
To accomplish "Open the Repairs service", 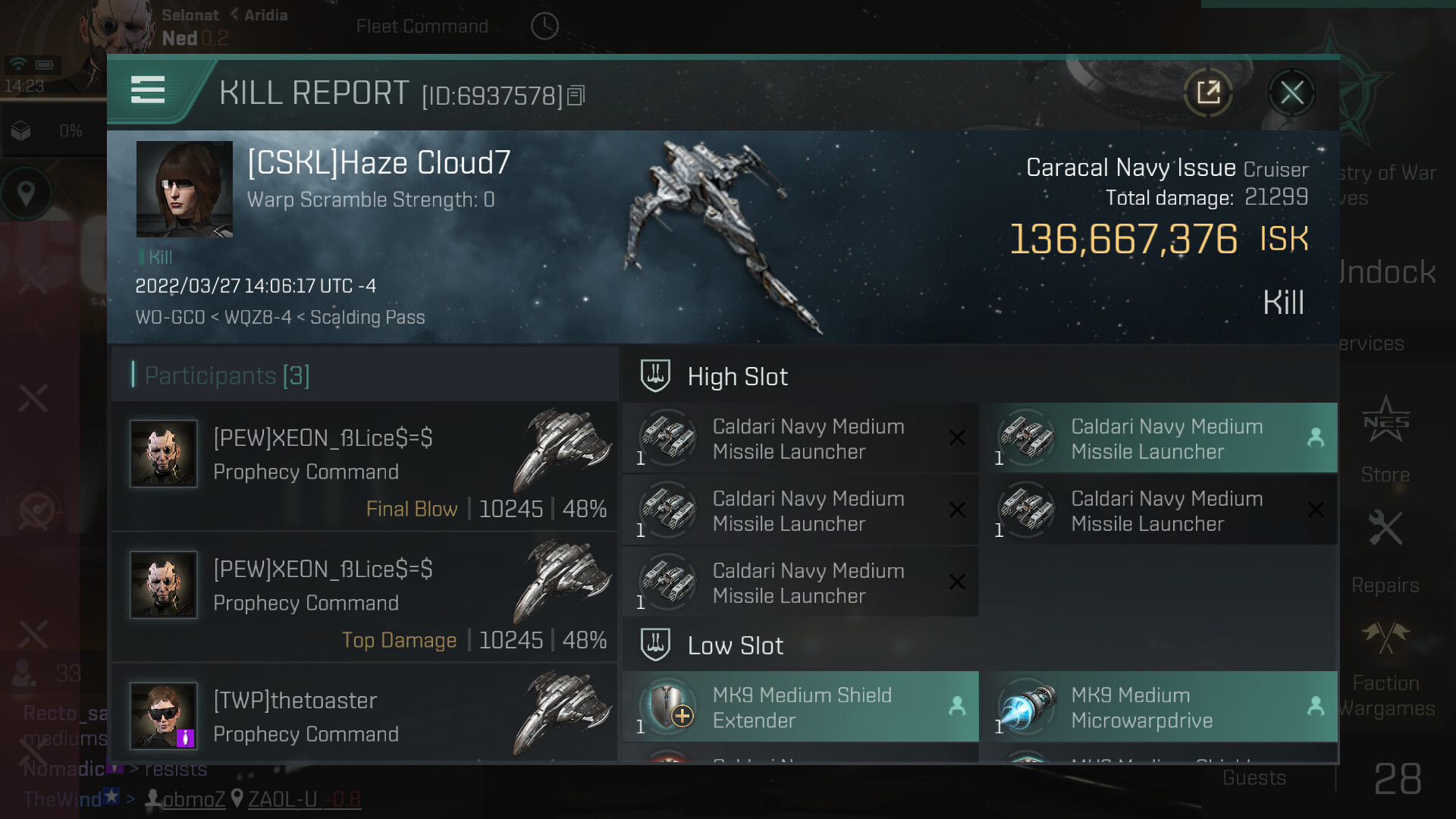I will click(1385, 550).
